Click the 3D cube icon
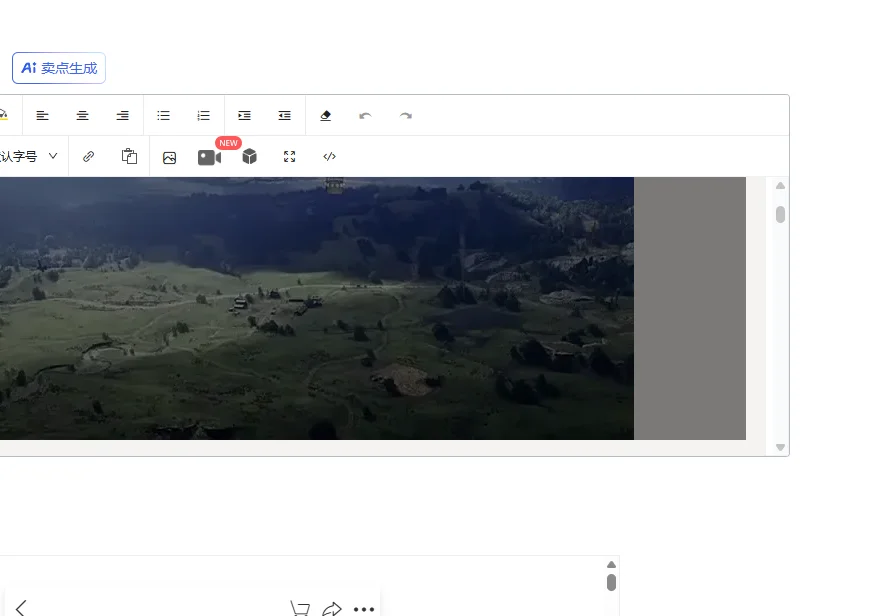Image resolution: width=872 pixels, height=616 pixels. [x=250, y=157]
